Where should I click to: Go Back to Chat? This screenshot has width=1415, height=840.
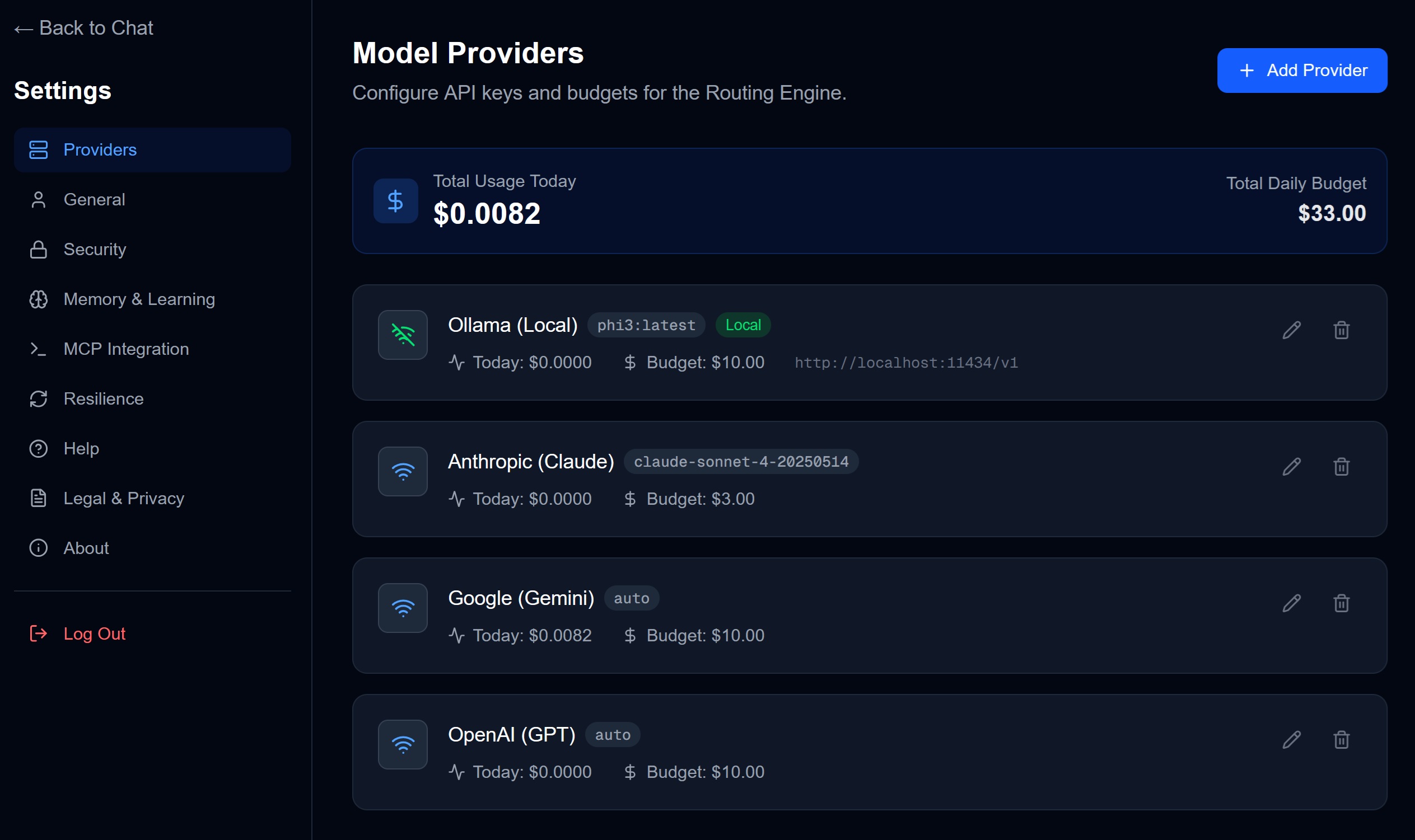point(84,27)
